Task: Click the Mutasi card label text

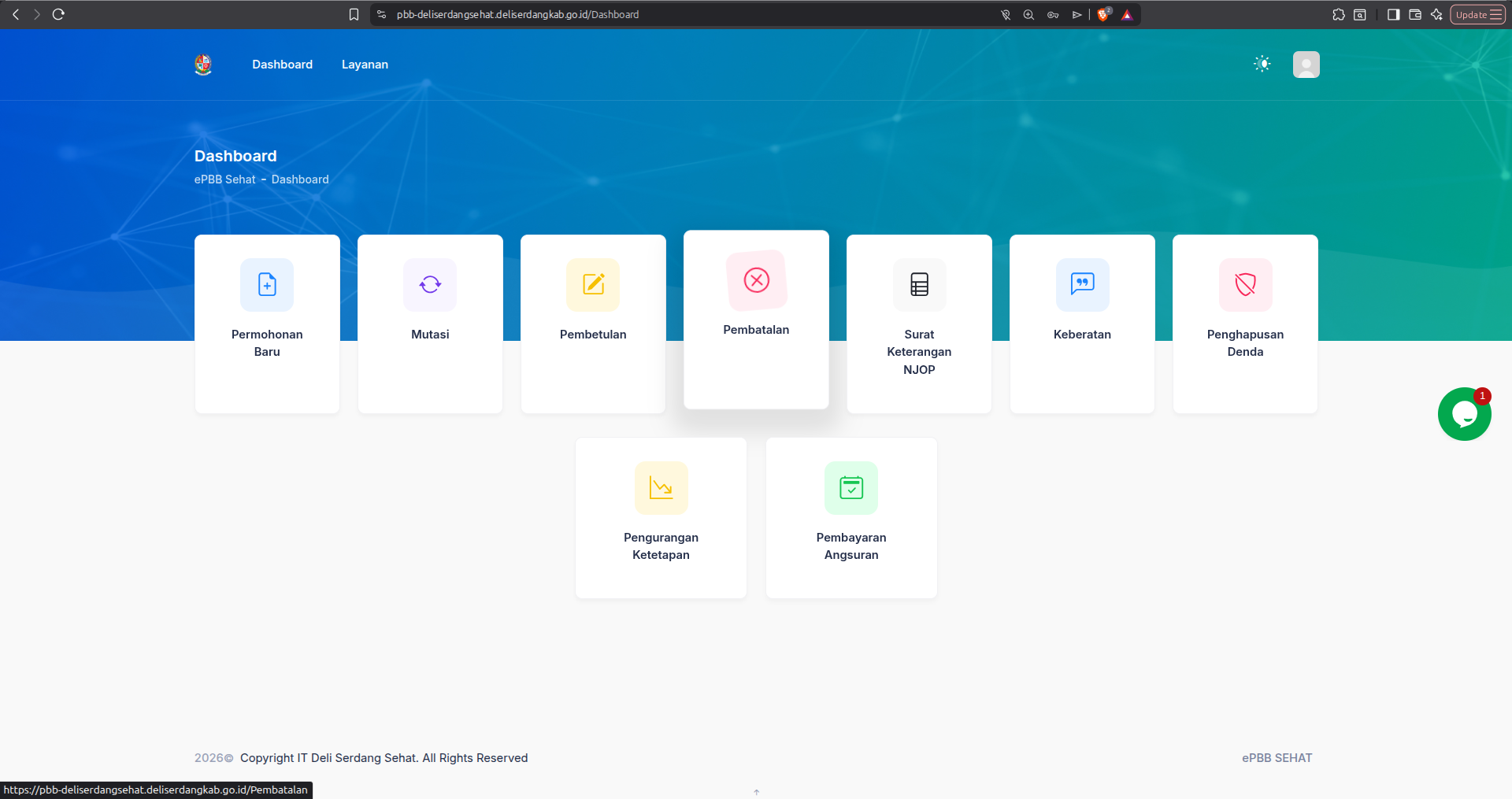Action: pos(430,335)
